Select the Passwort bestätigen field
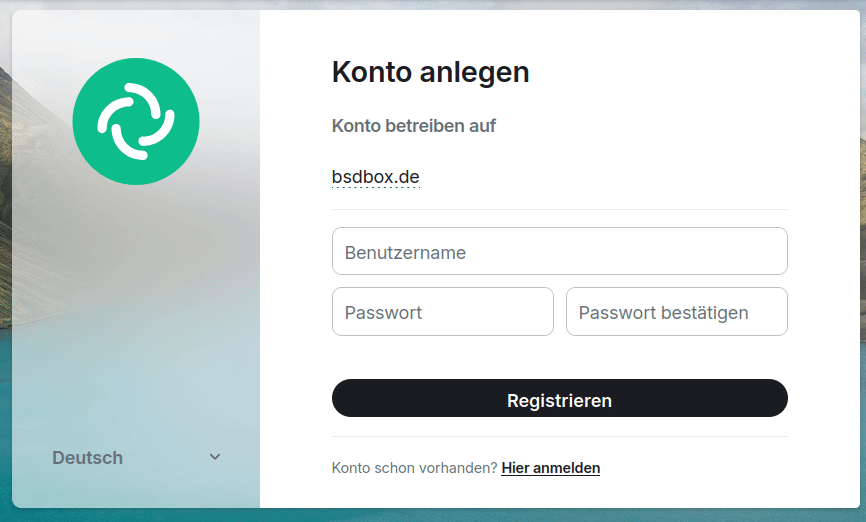 point(676,312)
